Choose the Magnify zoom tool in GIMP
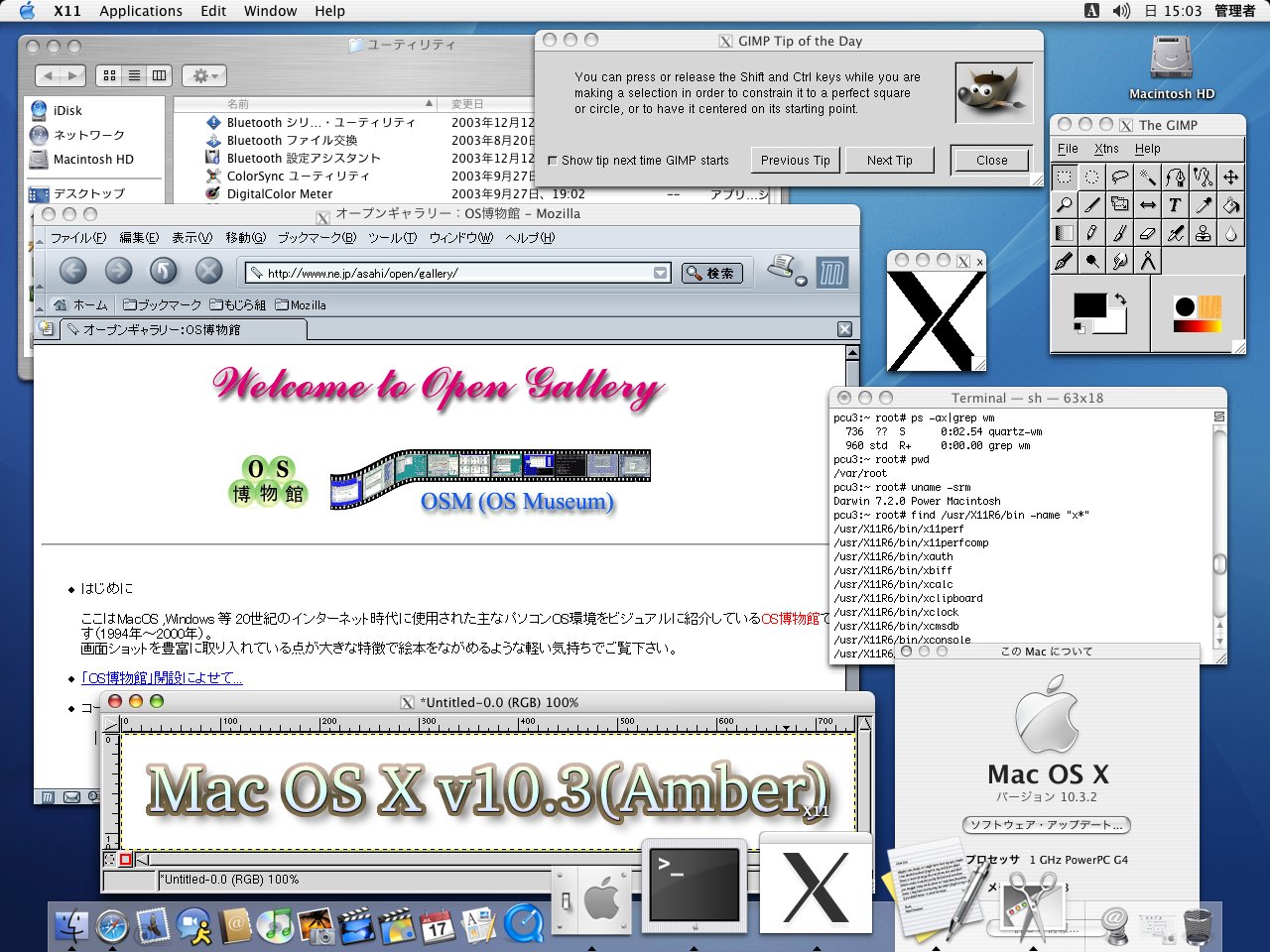 1064,205
